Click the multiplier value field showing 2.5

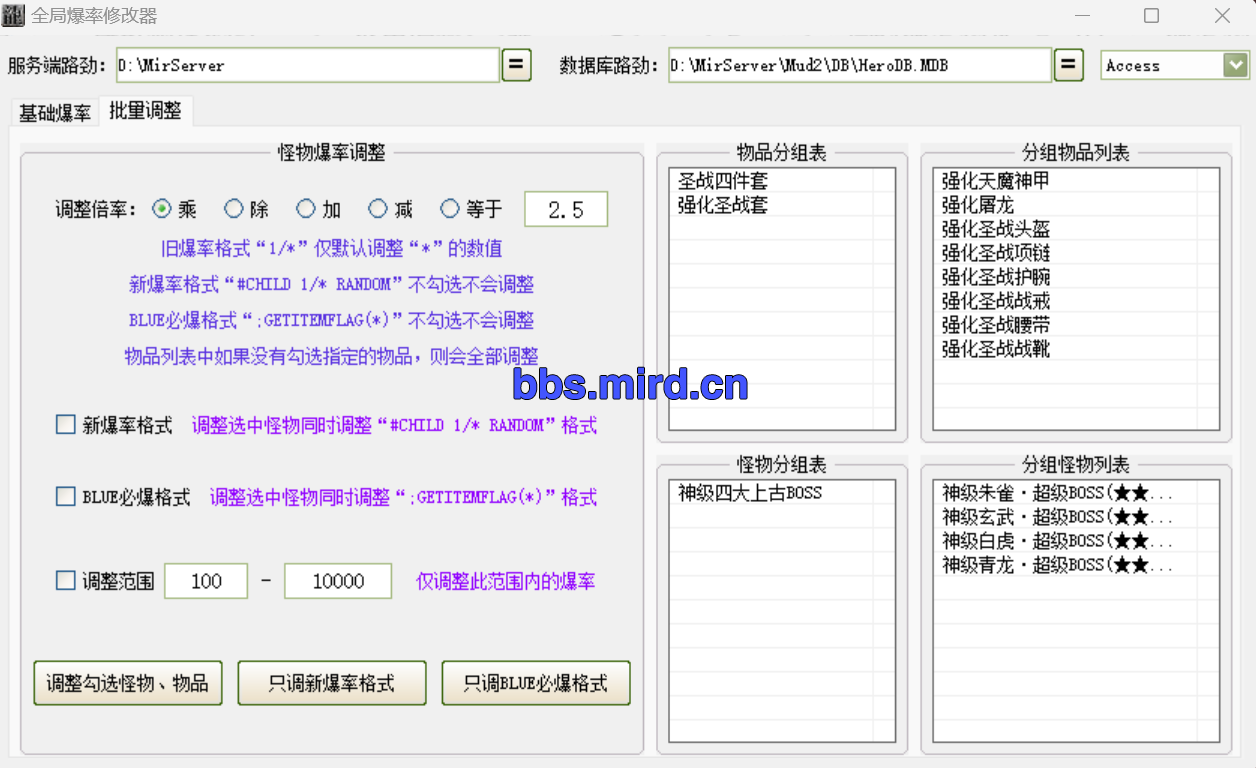[x=566, y=209]
